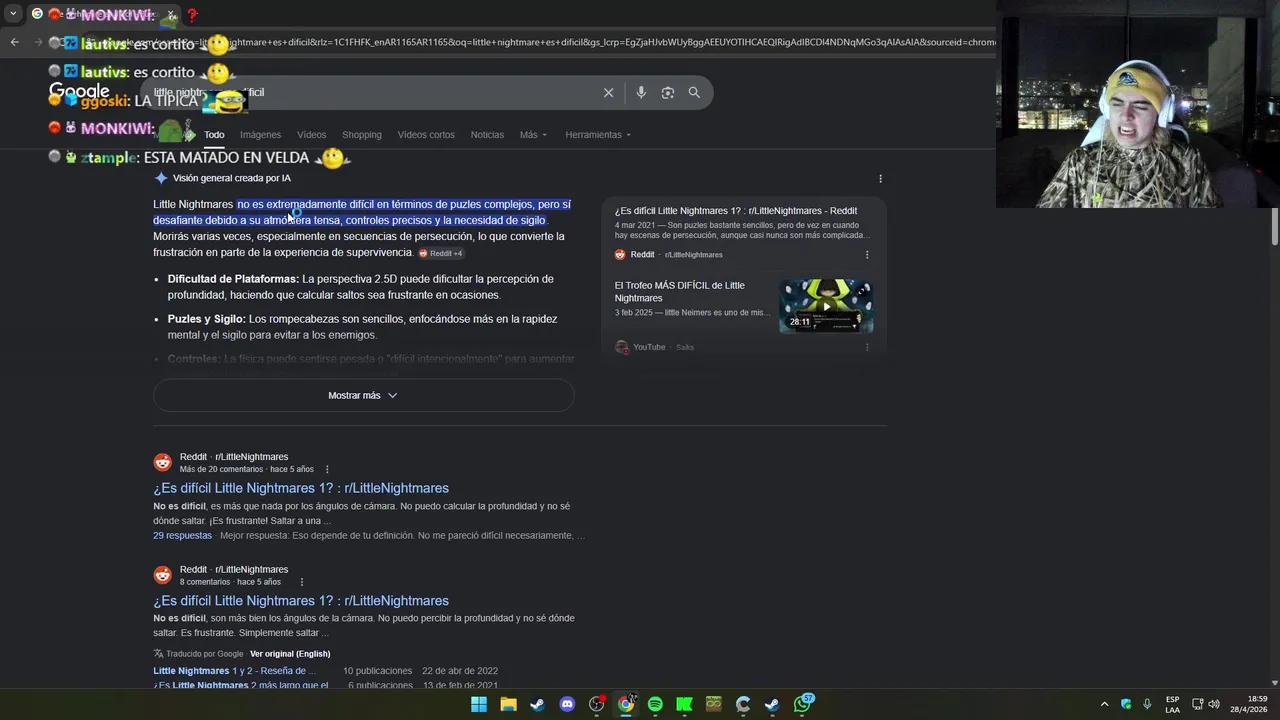
Task: Go back with the browser arrow
Action: click(14, 42)
